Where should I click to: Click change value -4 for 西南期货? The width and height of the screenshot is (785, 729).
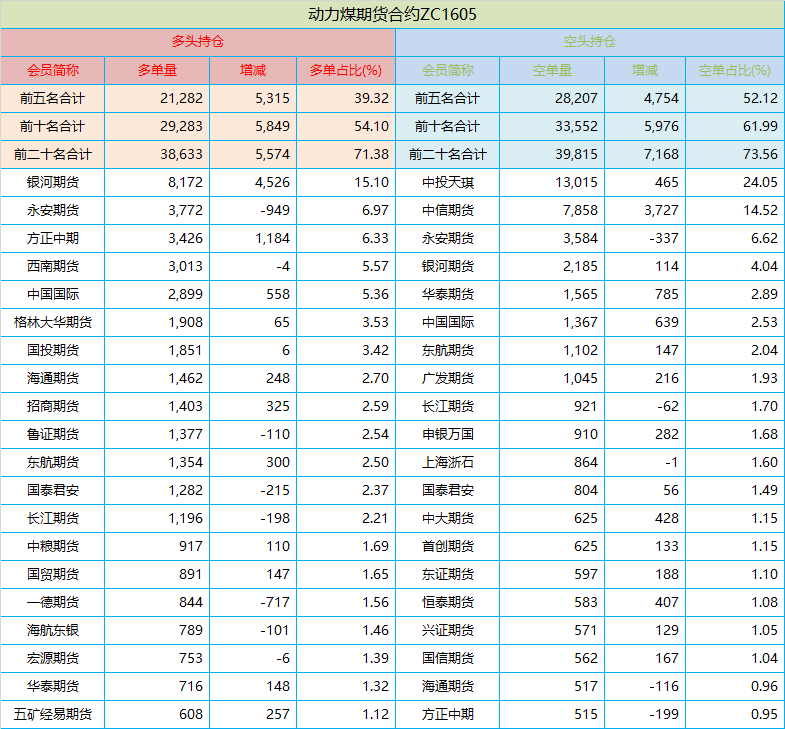coord(283,266)
